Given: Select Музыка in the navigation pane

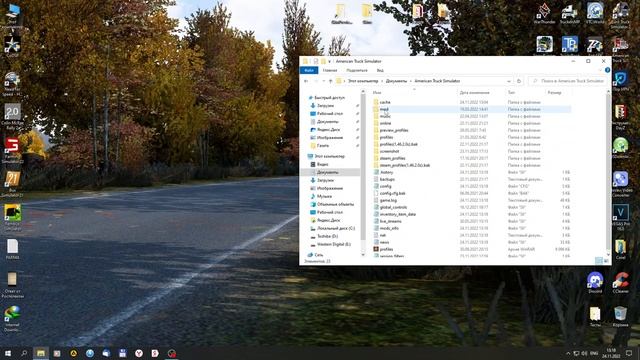Looking at the screenshot, I should tap(321, 196).
